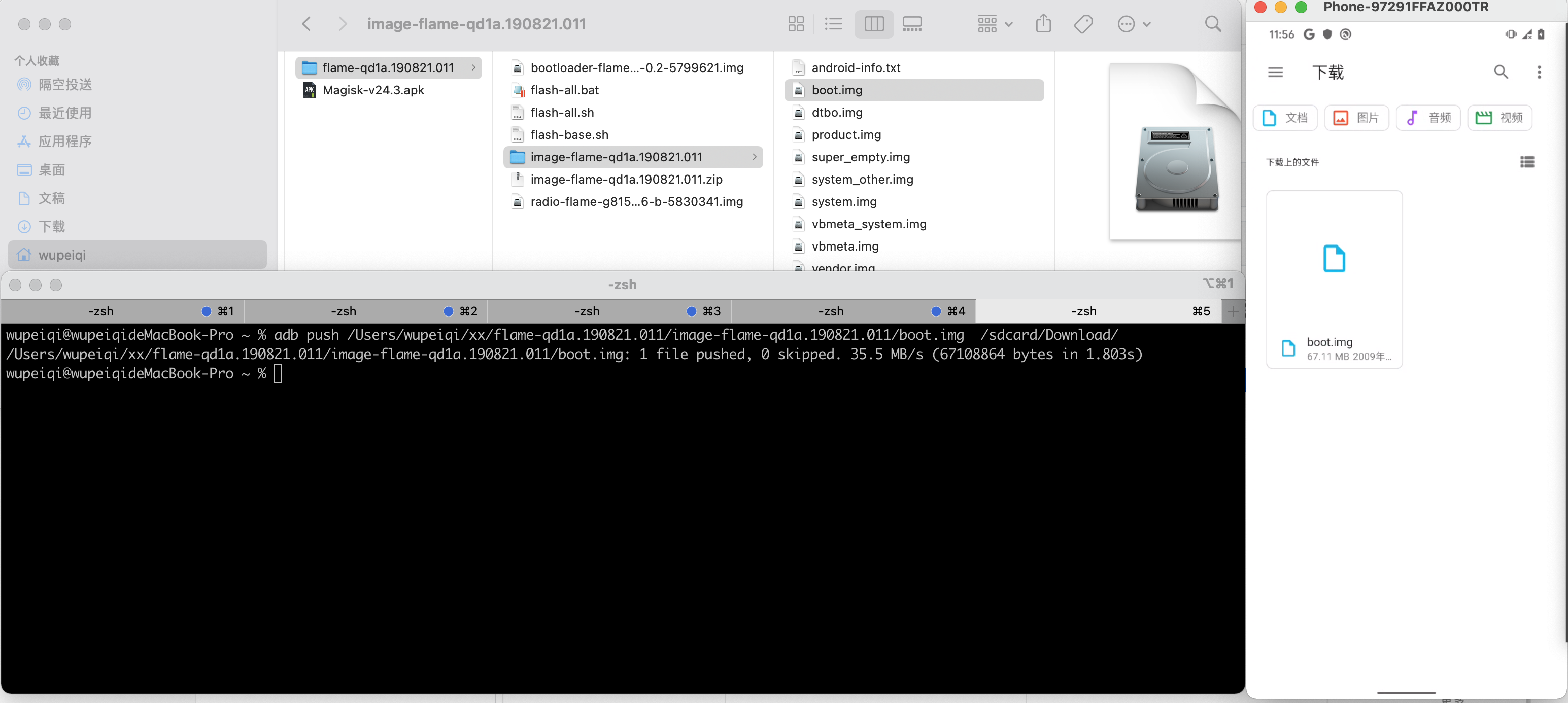Select Magisk-v24.3.apk file
This screenshot has width=1568, height=703.
click(x=388, y=90)
